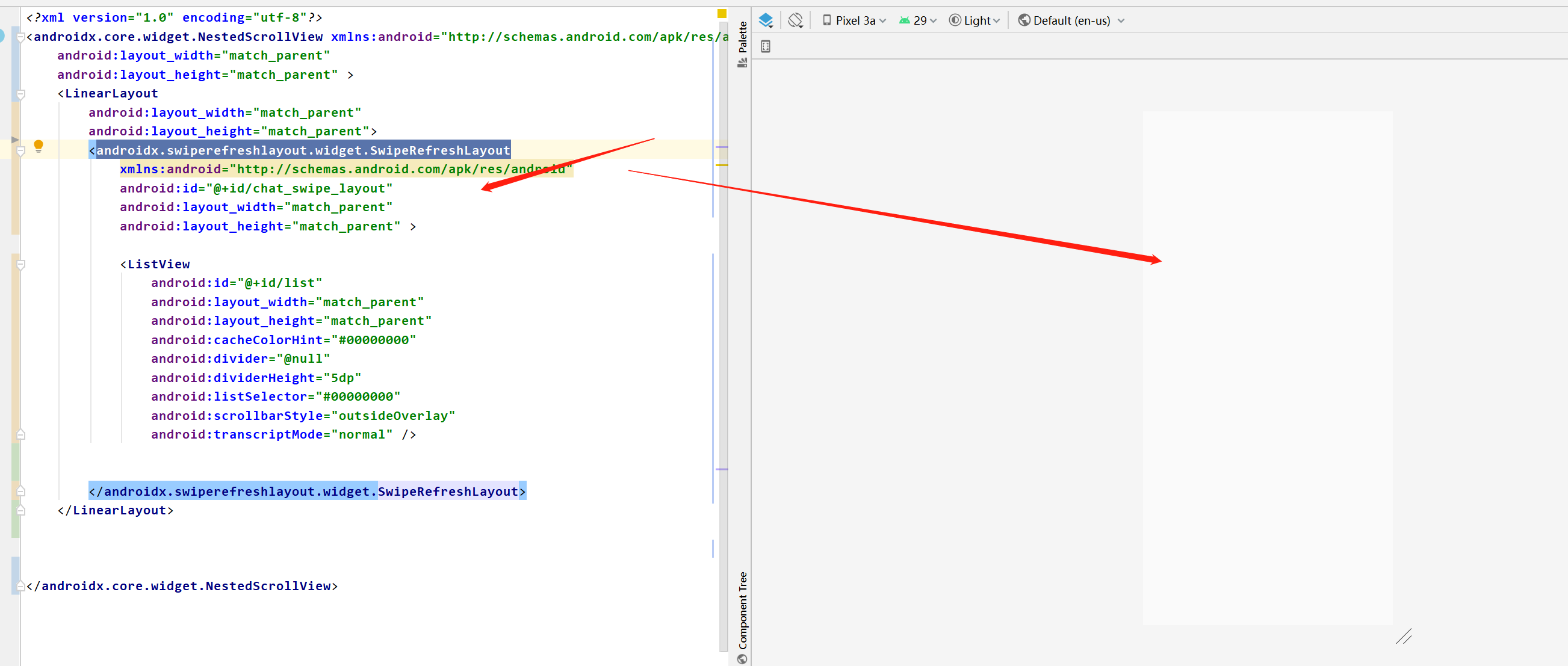Open the design surface layers selector
The image size is (1568, 666).
coord(766,20)
